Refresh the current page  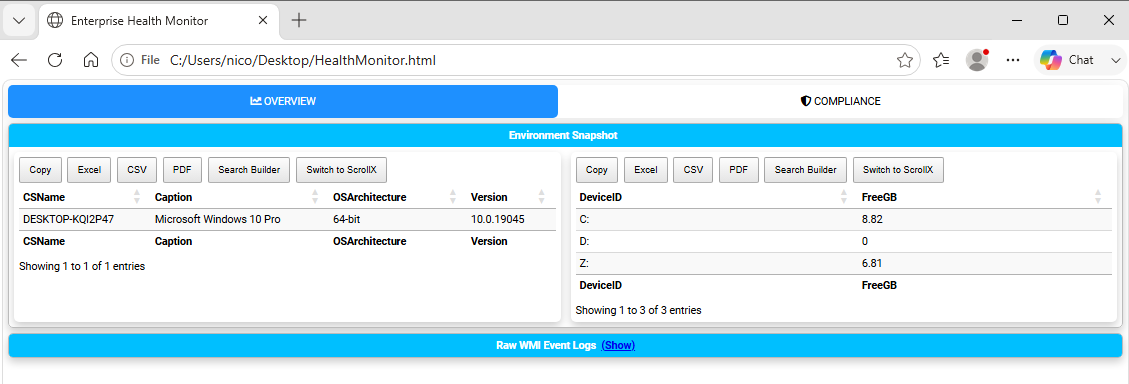(x=55, y=61)
